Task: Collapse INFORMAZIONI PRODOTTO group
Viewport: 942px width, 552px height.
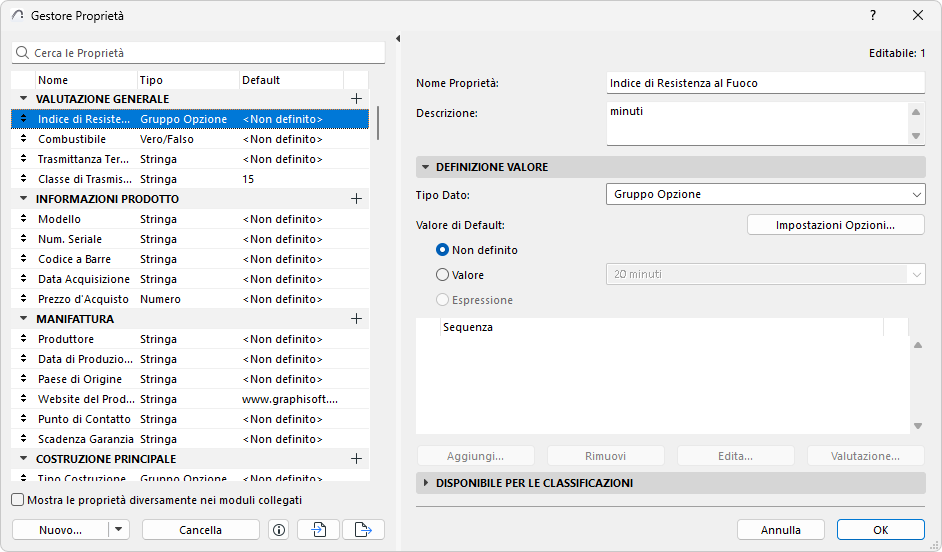Action: (23, 199)
